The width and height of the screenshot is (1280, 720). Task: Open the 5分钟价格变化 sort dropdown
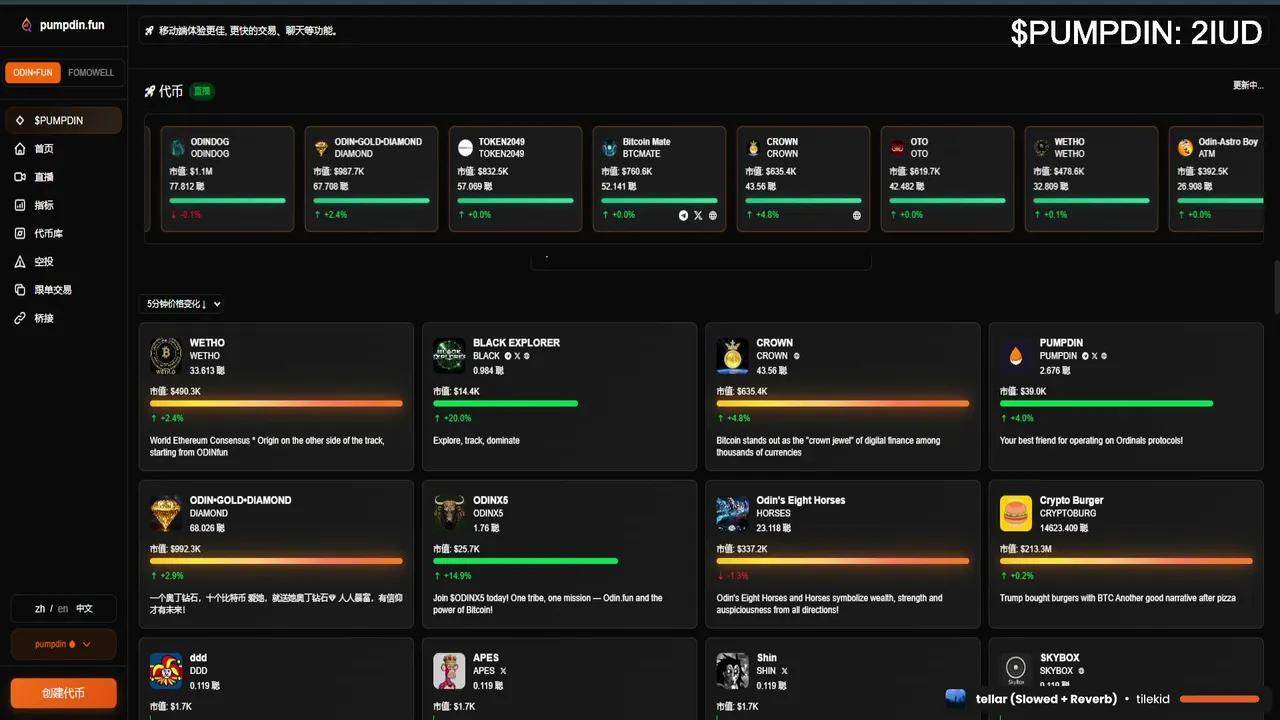pos(182,304)
